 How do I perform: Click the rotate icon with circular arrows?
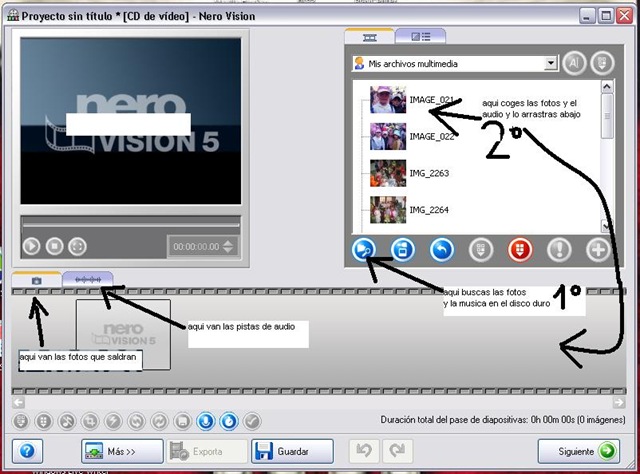pos(136,421)
